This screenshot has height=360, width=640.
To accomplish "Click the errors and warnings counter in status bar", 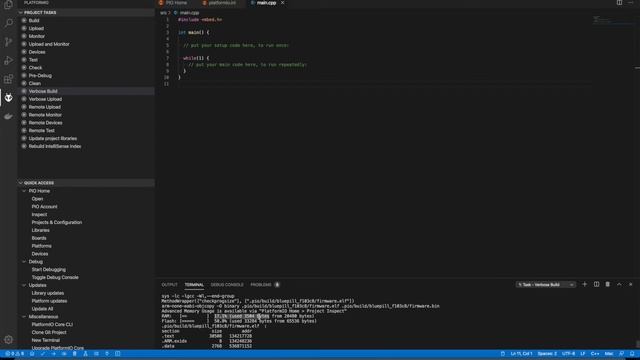I will (x=14, y=354).
